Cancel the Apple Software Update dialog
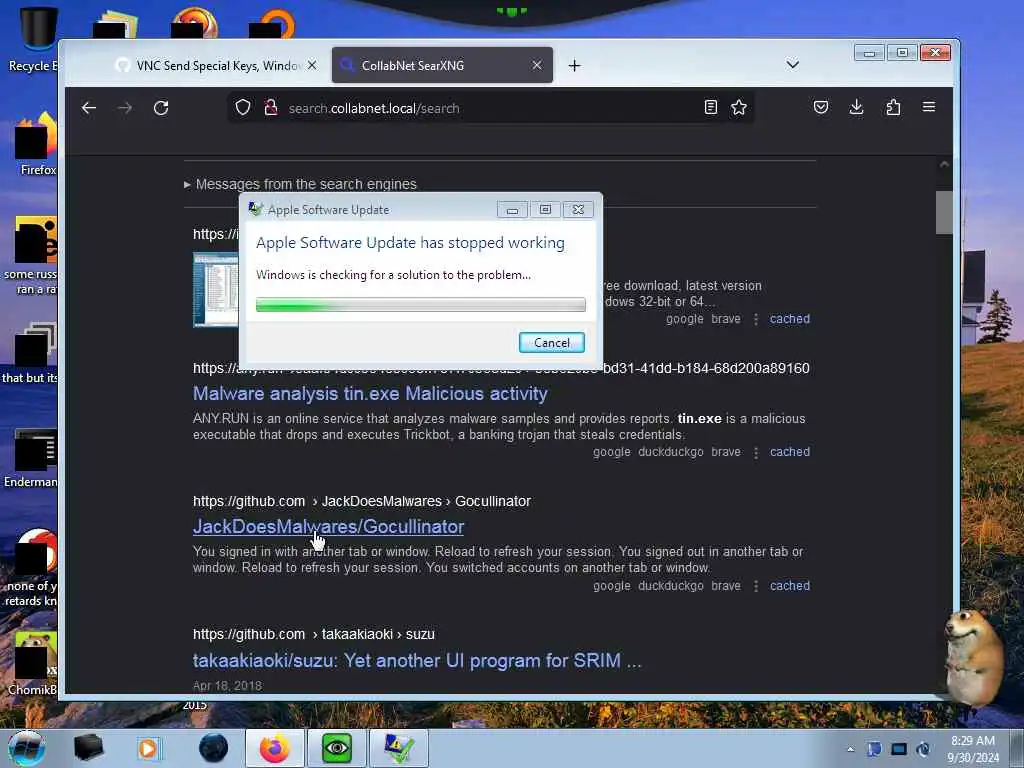Viewport: 1024px width, 768px height. click(551, 343)
